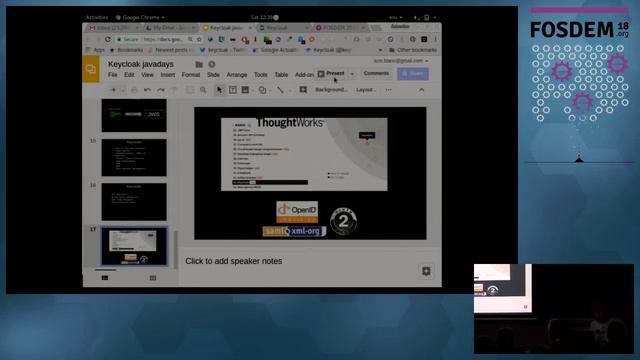The width and height of the screenshot is (640, 360).
Task: Open the Insert menu
Action: (168, 75)
